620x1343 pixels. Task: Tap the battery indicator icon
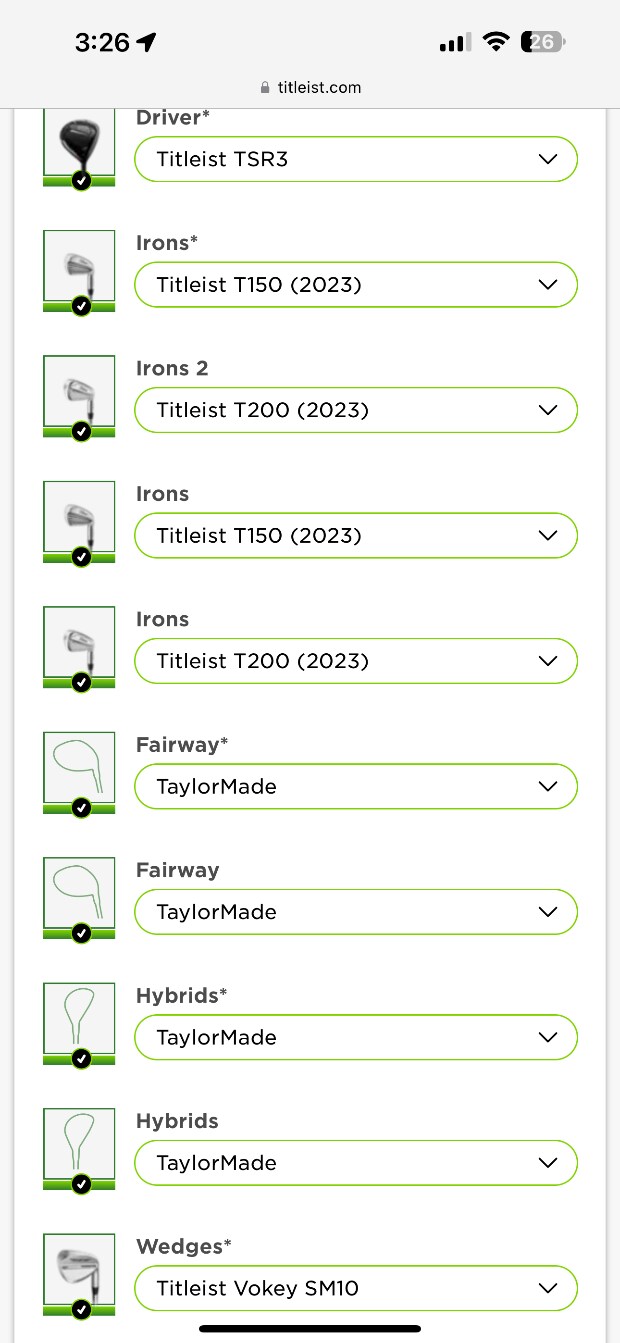pyautogui.click(x=543, y=42)
